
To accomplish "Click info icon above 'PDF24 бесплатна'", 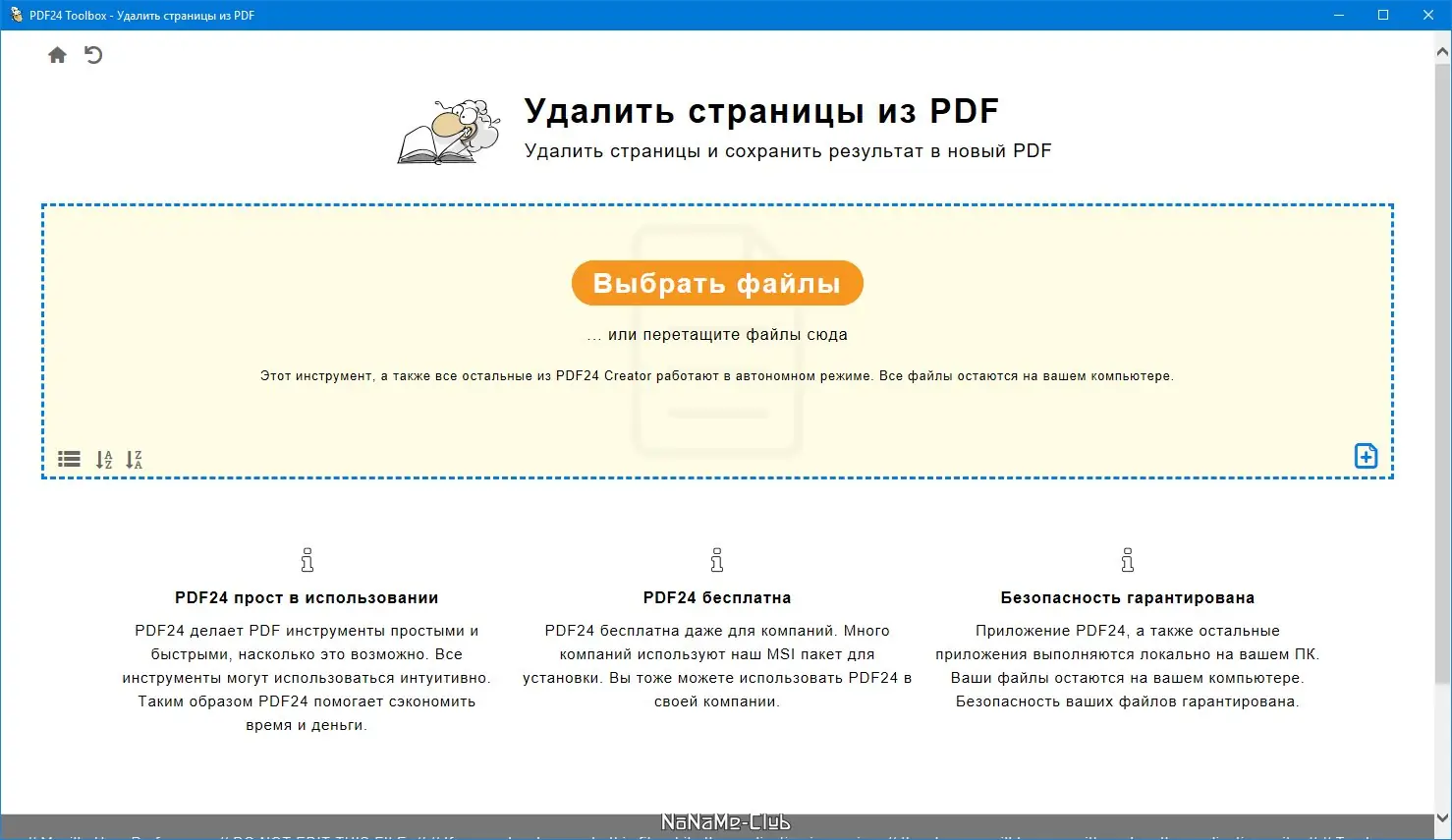I will [x=717, y=560].
